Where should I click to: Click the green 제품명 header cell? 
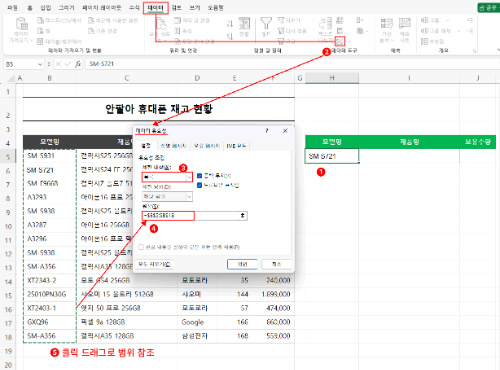click(409, 142)
